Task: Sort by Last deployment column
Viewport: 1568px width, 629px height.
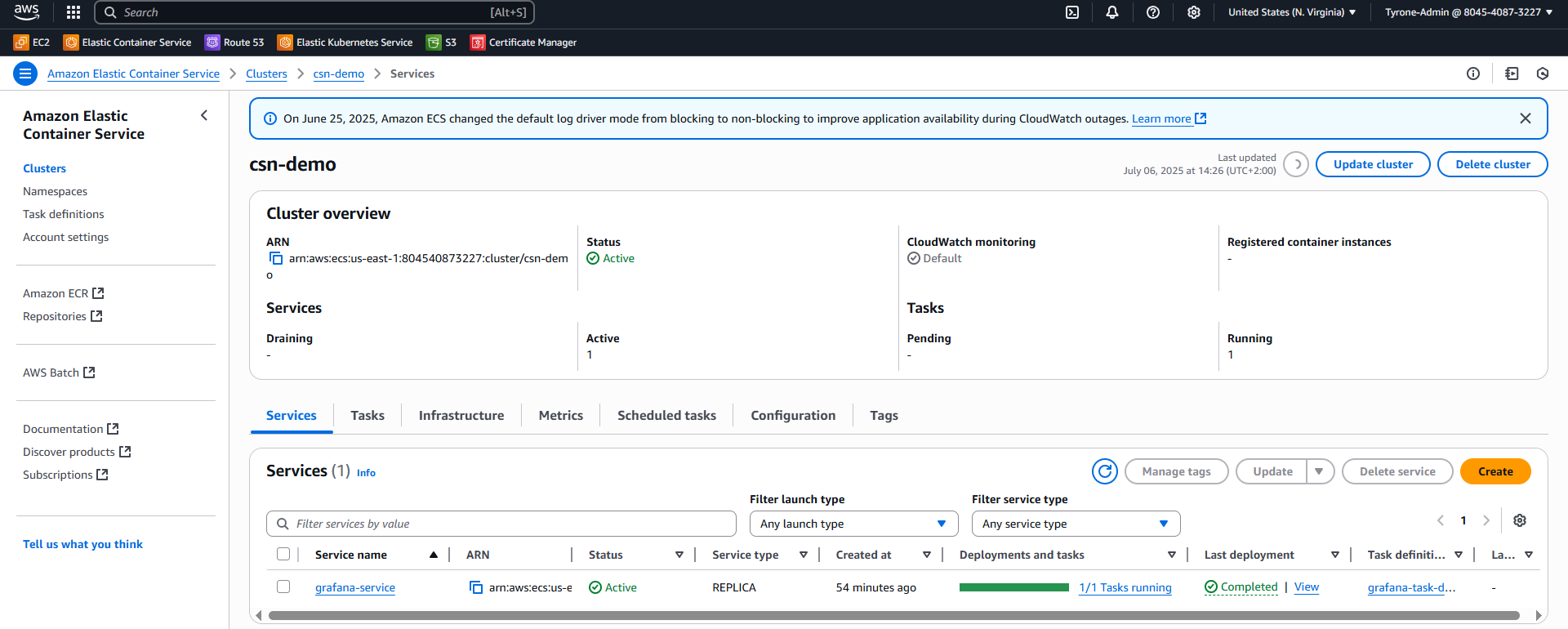Action: [1335, 555]
